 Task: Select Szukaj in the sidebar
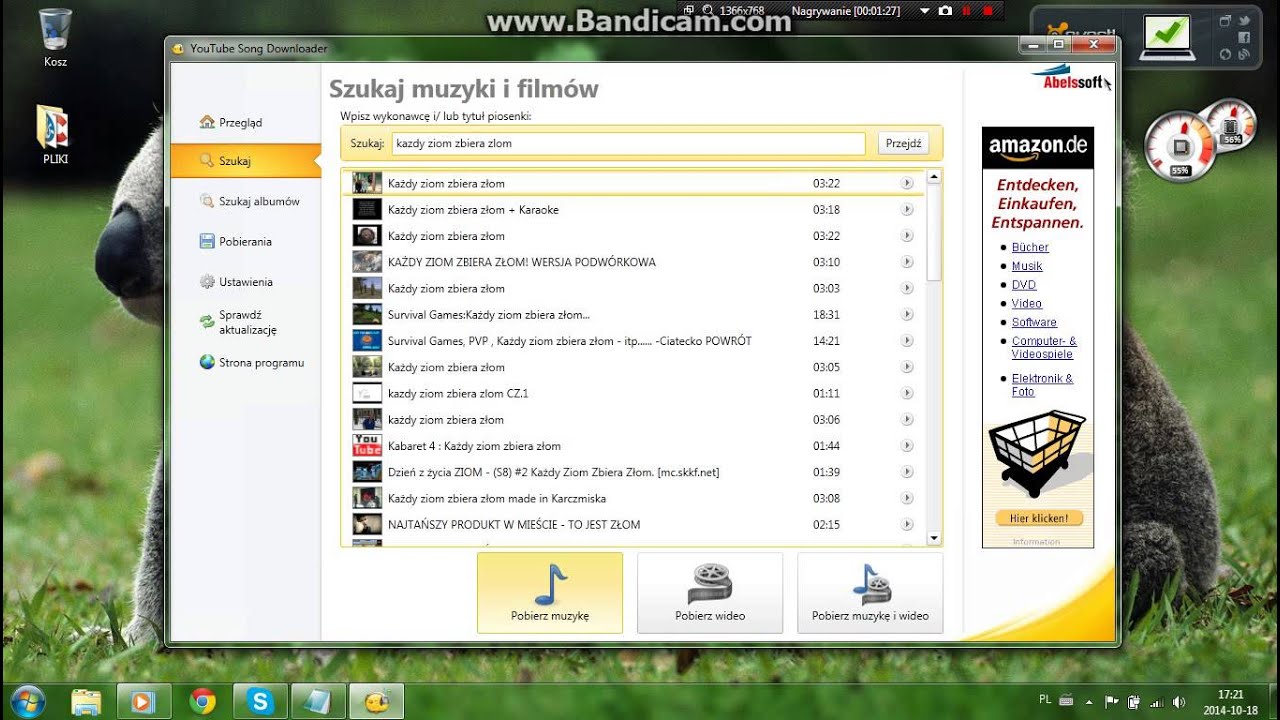click(245, 161)
